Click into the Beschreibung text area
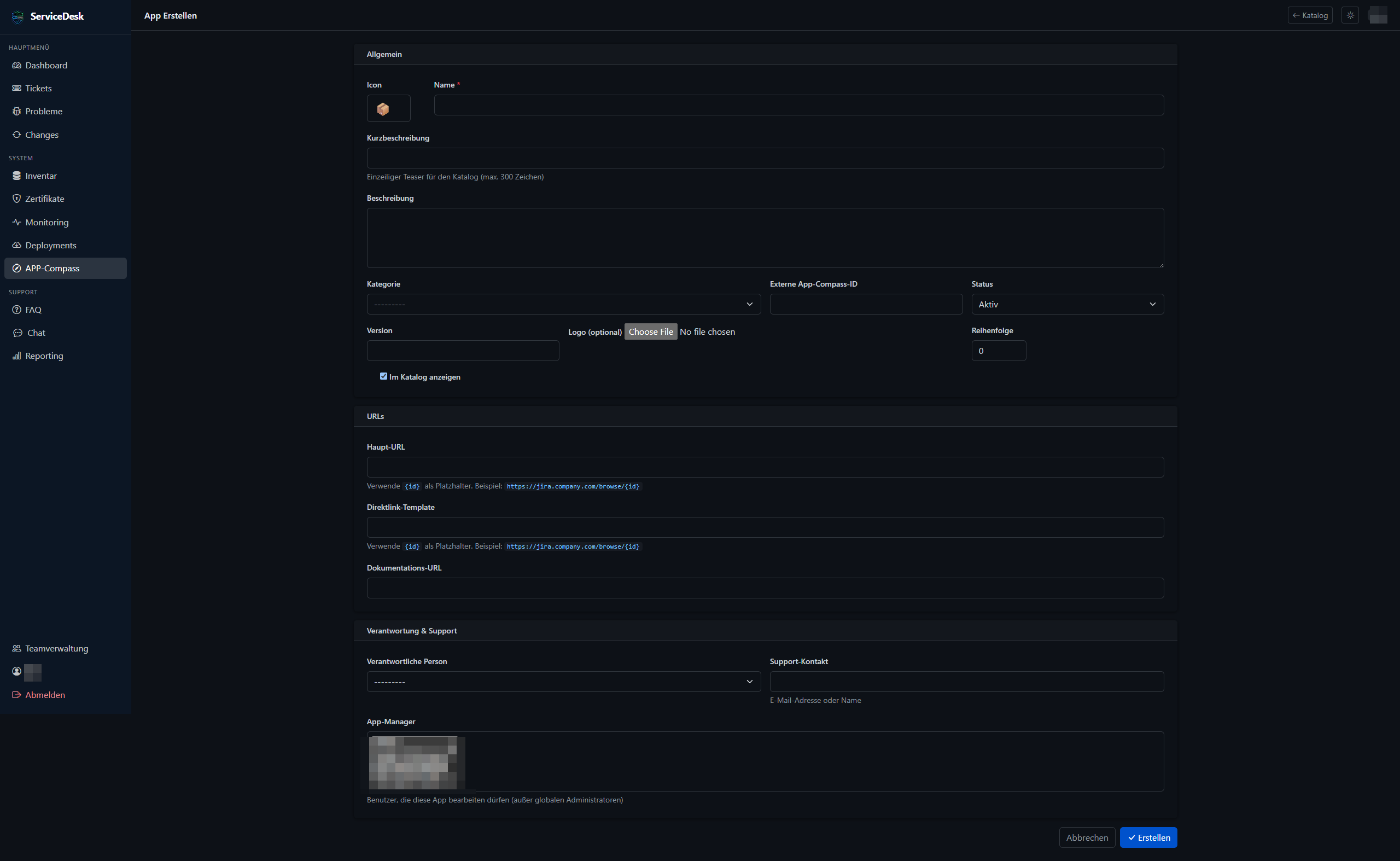This screenshot has width=1400, height=861. pos(765,238)
